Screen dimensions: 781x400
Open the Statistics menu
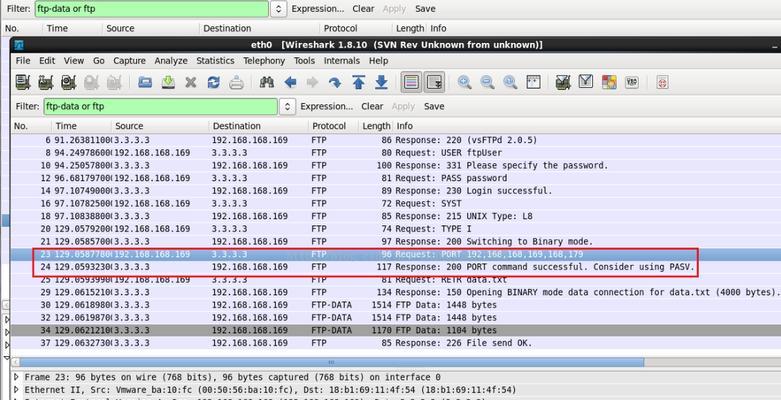click(215, 61)
